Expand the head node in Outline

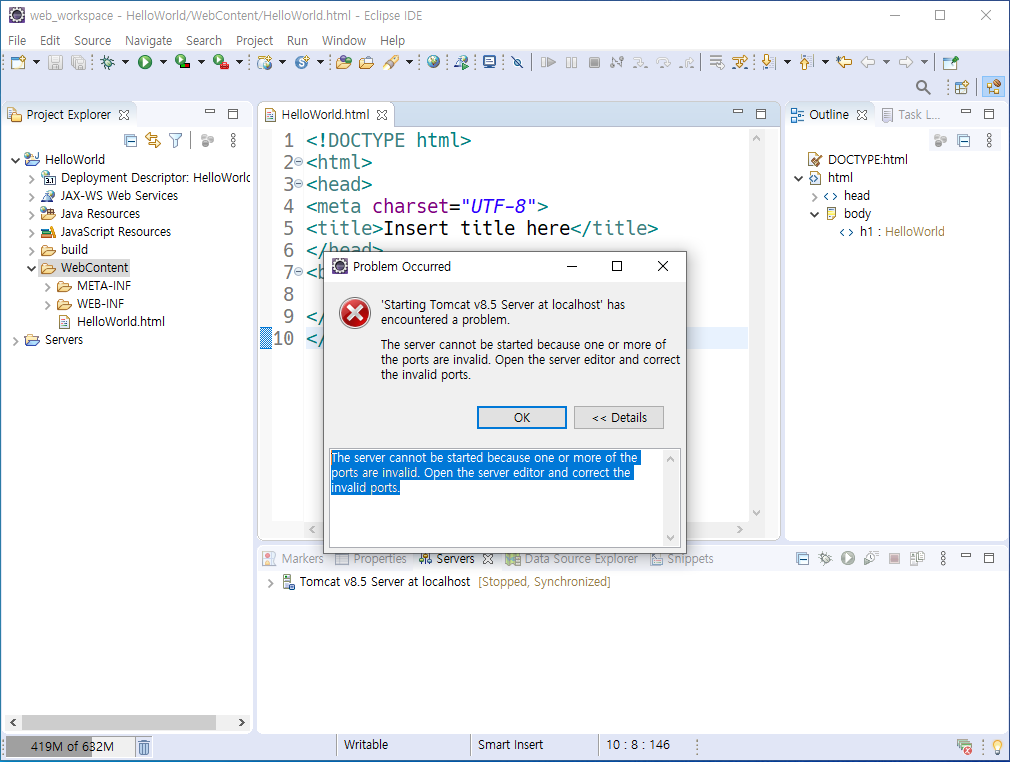coord(814,196)
